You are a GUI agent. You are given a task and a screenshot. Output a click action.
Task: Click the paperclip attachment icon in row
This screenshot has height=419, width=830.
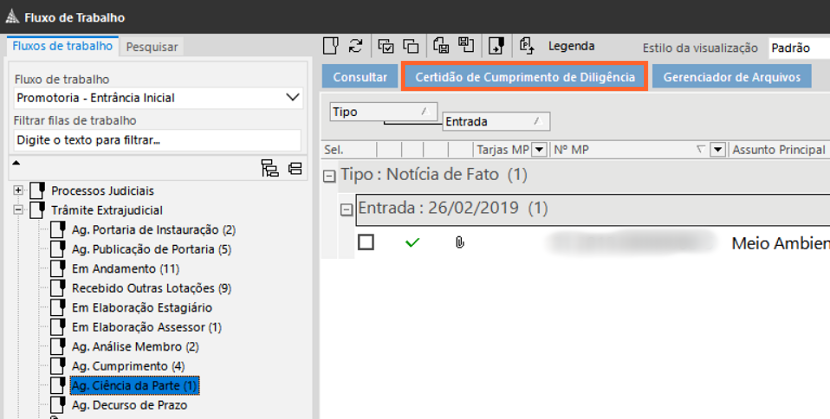coord(460,242)
